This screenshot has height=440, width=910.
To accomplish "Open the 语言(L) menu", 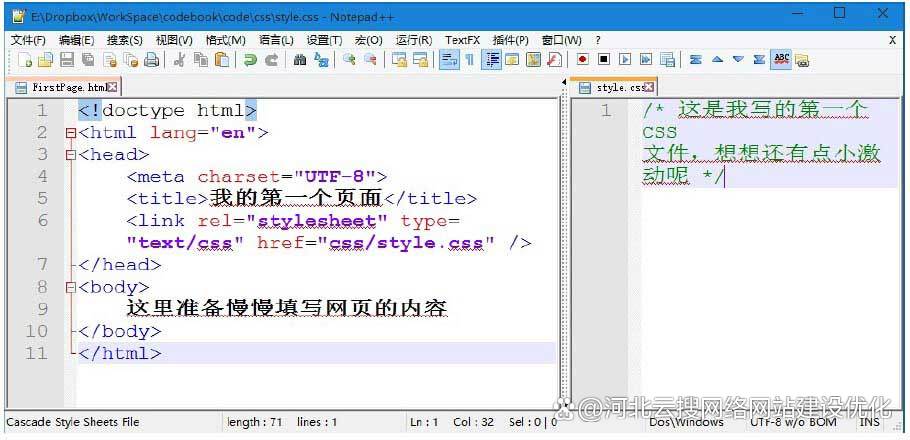I will (276, 40).
